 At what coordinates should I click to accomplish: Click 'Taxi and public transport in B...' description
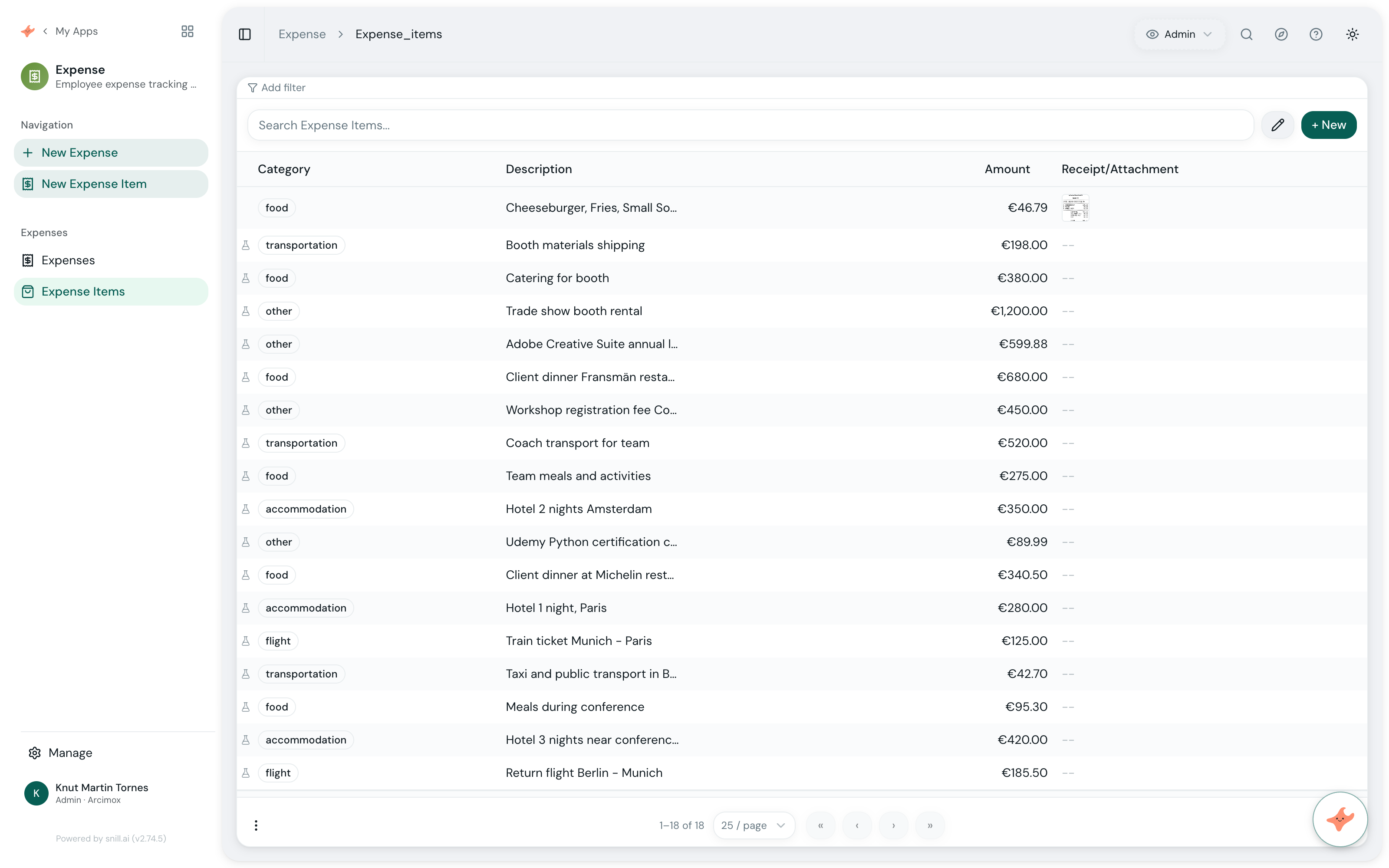(x=591, y=674)
